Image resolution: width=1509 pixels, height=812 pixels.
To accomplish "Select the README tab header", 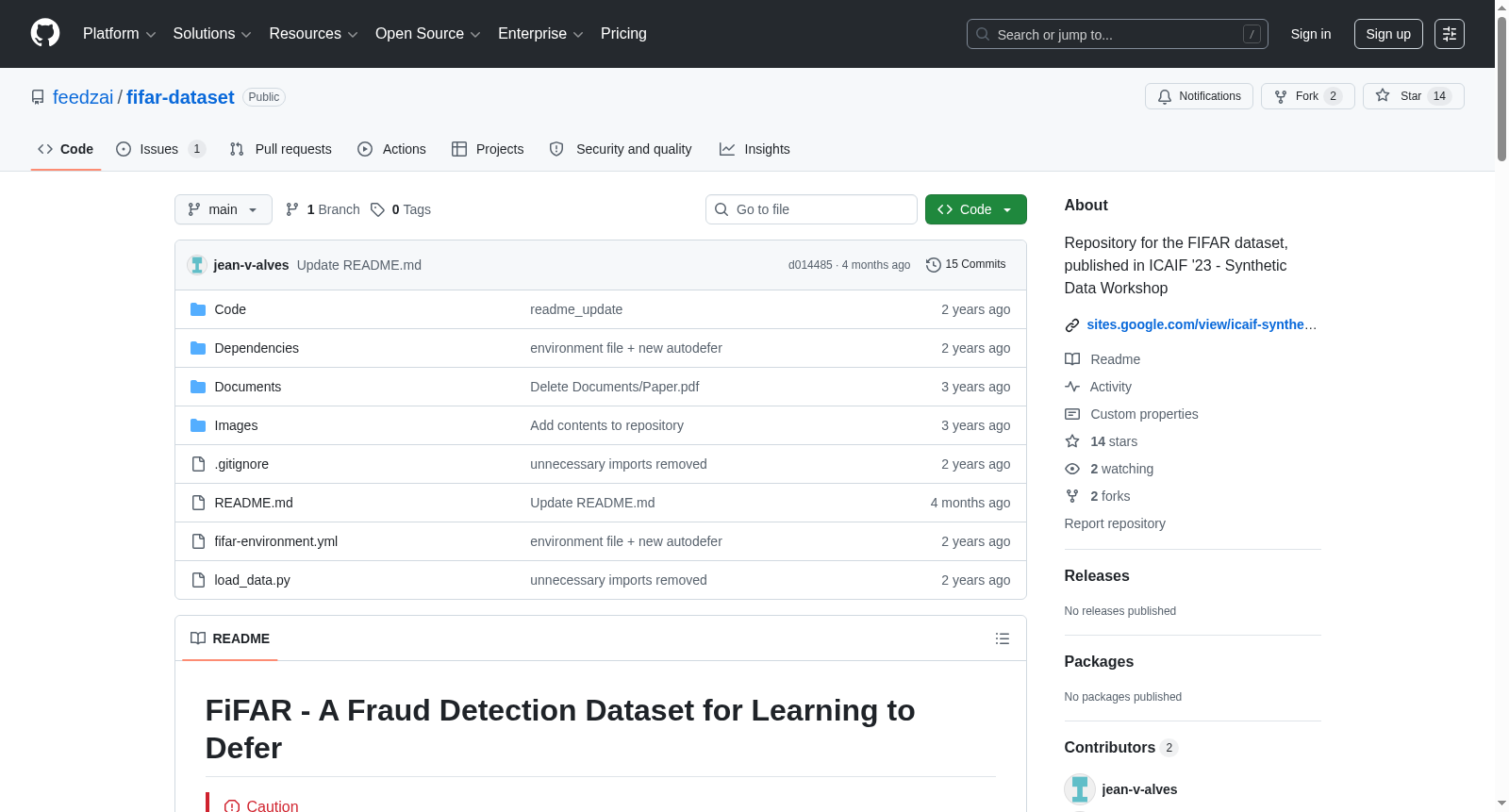I will tap(230, 638).
